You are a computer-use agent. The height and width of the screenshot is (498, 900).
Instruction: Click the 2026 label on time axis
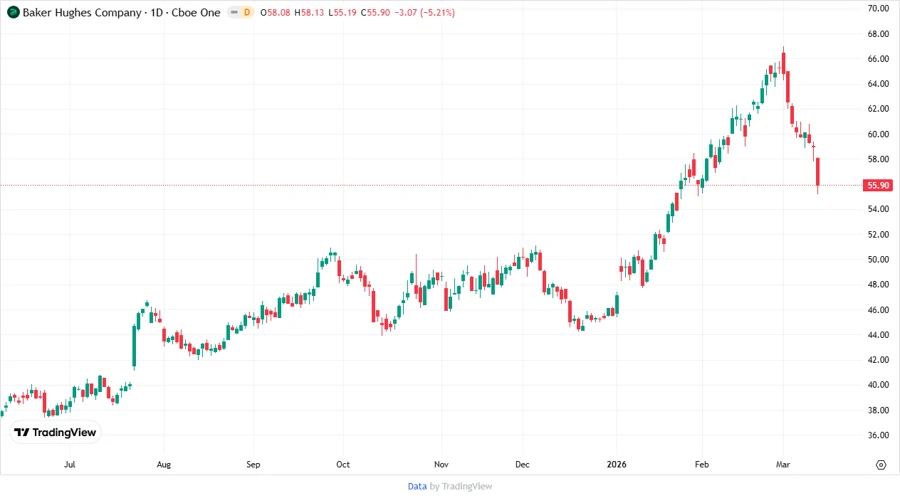tap(616, 464)
